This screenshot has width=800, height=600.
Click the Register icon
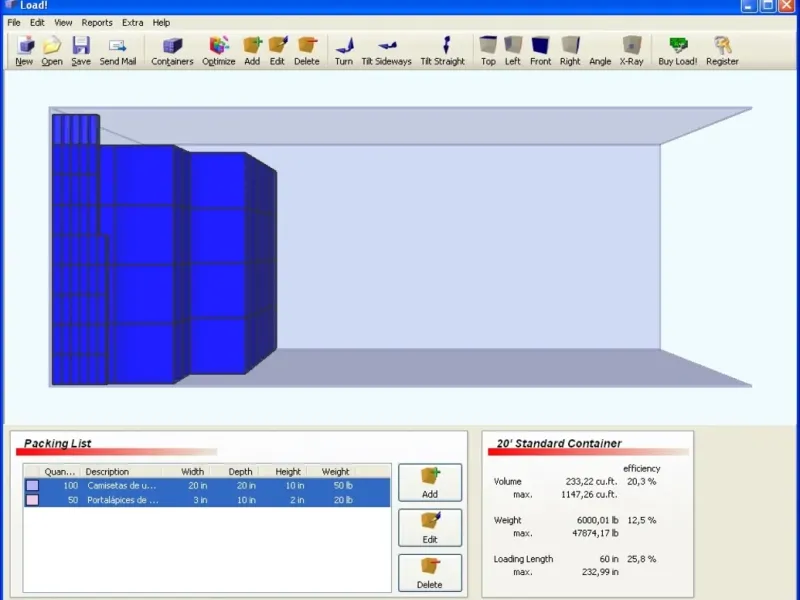point(722,51)
